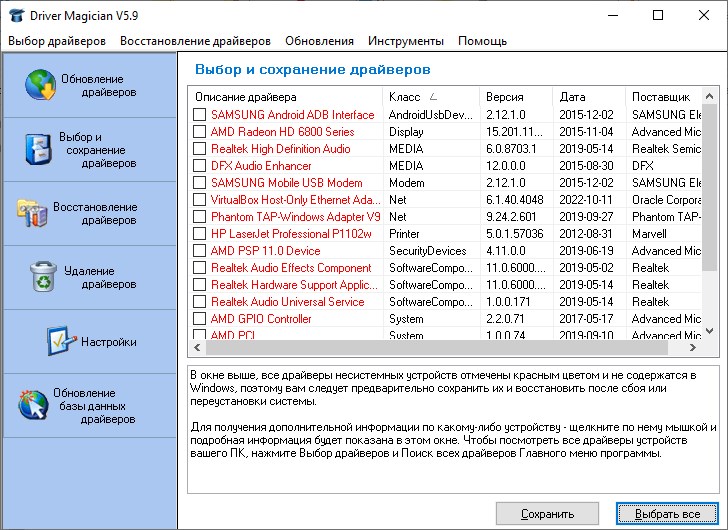Click the driver list horizontal scrollbar thumb
Screen dimensions: 728x530
pos(436,348)
